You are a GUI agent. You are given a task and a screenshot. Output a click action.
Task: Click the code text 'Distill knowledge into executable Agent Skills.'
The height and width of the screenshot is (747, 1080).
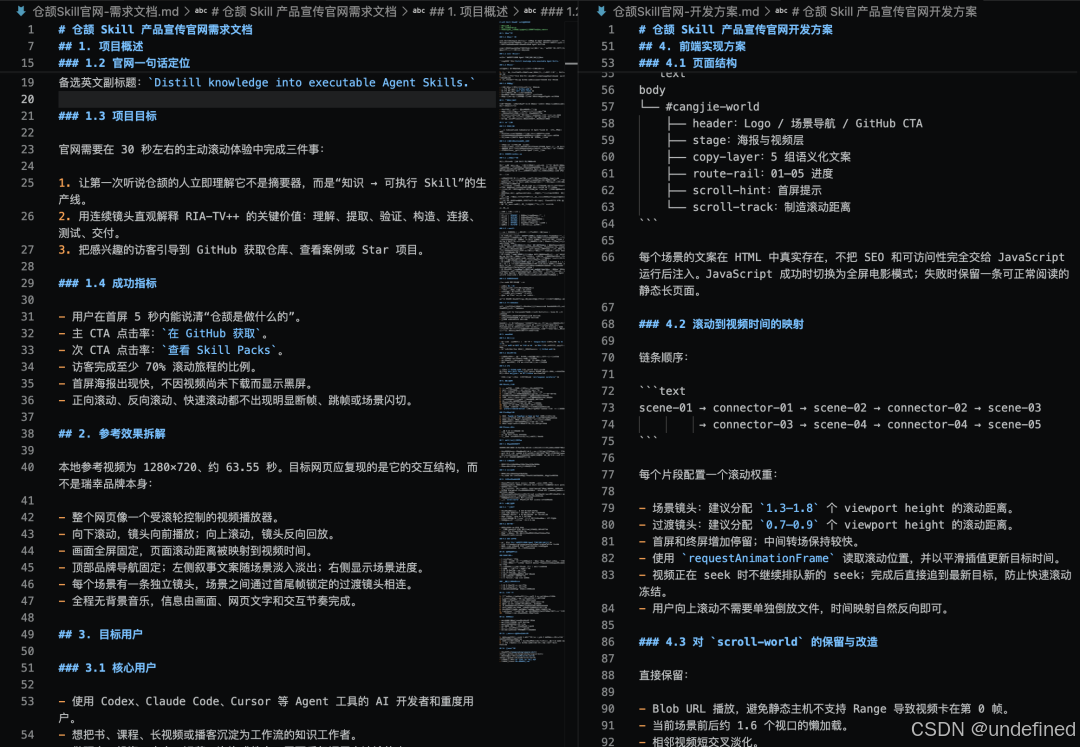(x=311, y=83)
